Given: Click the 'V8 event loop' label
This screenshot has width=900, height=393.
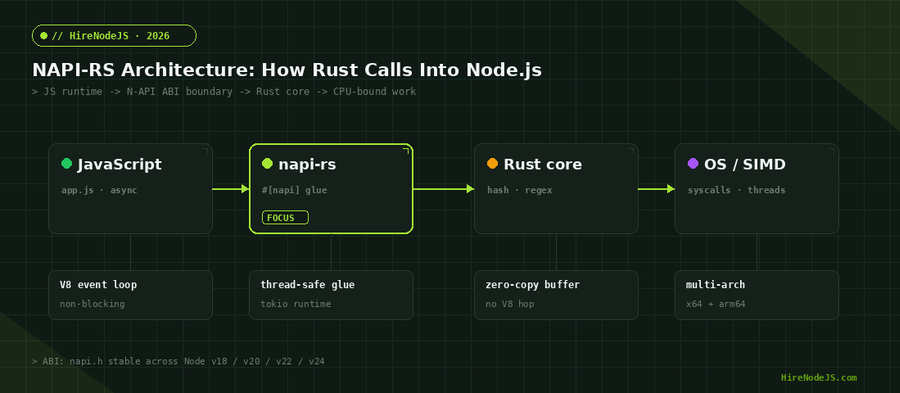Looking at the screenshot, I should [x=98, y=285].
